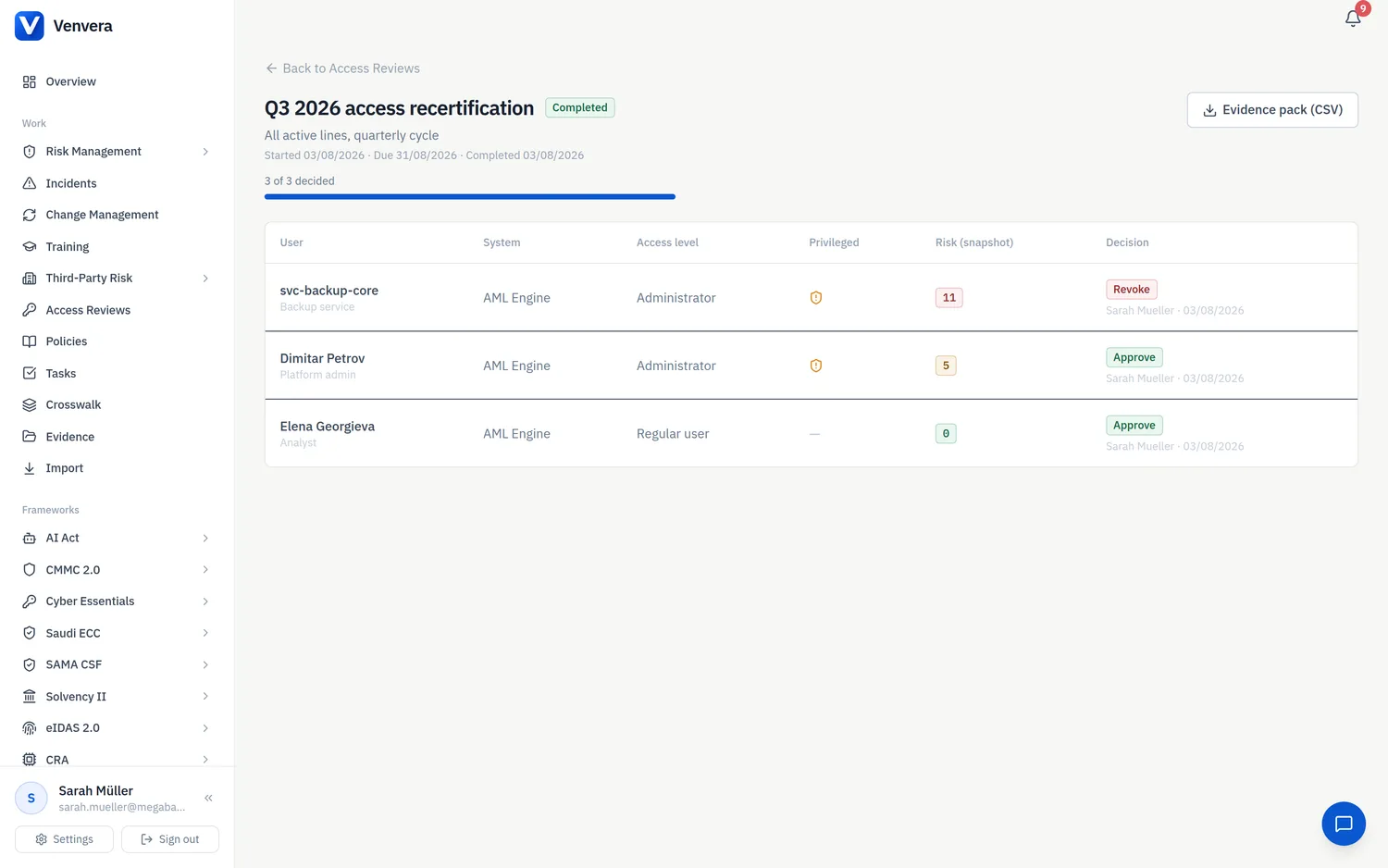Viewport: 1388px width, 868px height.
Task: Expand the CMMC 2.0 framework chevron
Action: [205, 570]
